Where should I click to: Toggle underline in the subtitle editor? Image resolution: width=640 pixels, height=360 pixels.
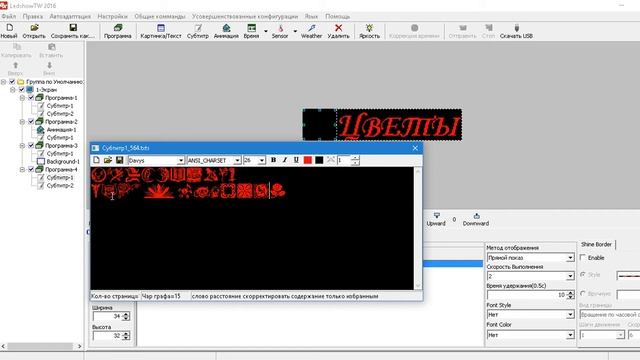tap(296, 160)
